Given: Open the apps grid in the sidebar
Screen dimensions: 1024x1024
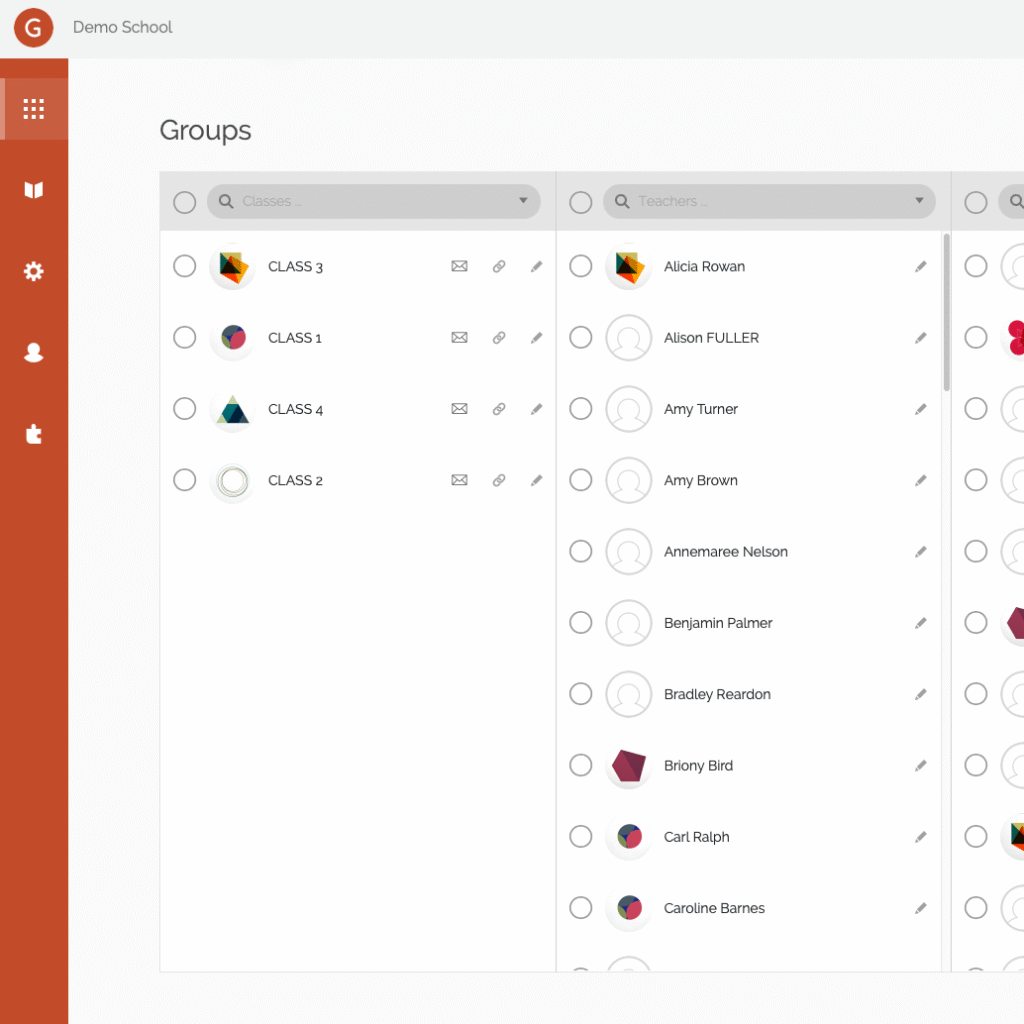Looking at the screenshot, I should (34, 108).
